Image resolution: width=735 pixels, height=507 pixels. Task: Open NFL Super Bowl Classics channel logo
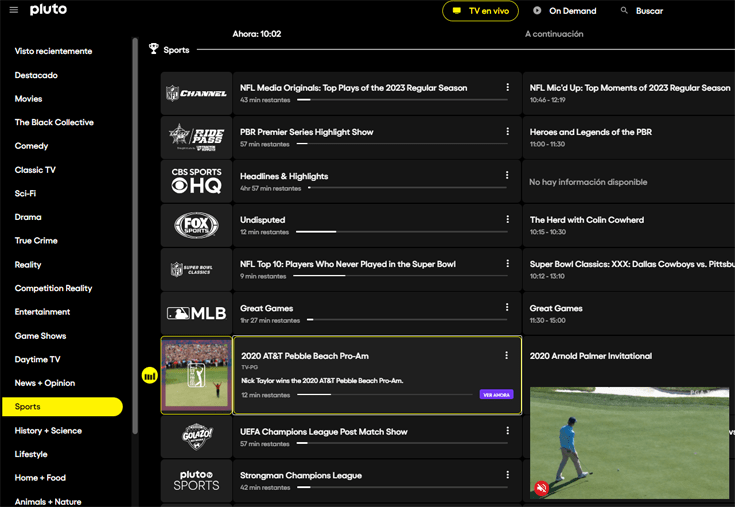[196, 269]
